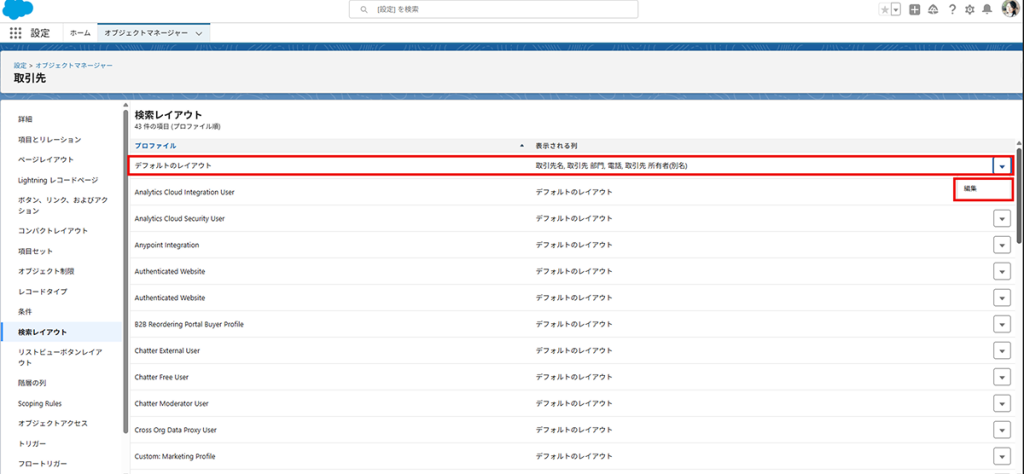Switch to the ホーム tab
Viewport: 1024px width, 474px height.
tap(80, 33)
